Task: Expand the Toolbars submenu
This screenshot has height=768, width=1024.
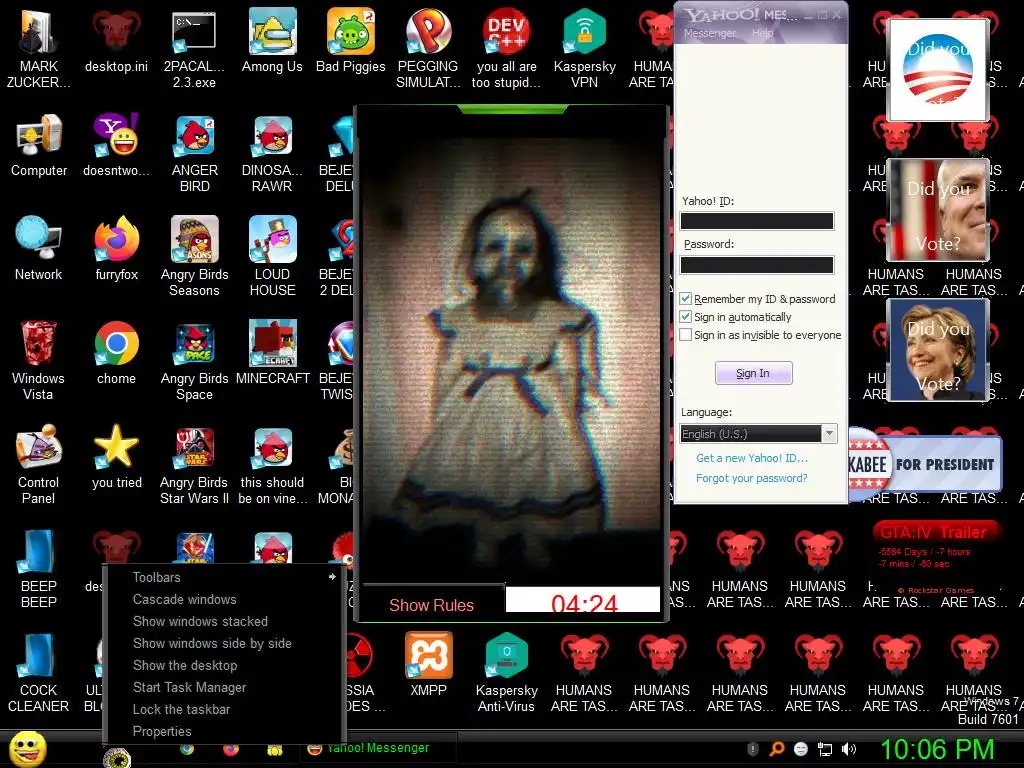Action: 224,577
